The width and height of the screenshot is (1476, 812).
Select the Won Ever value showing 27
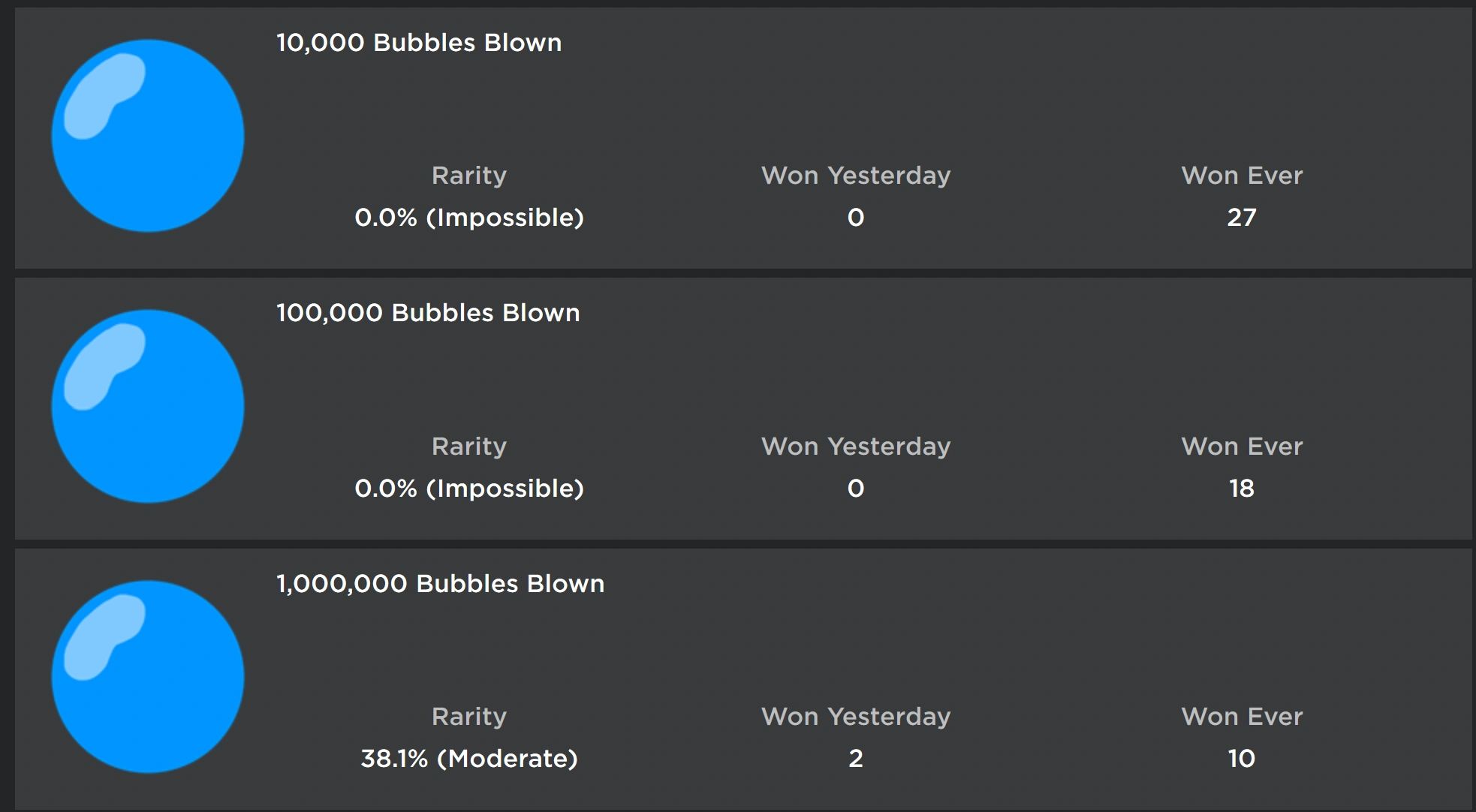pyautogui.click(x=1242, y=218)
